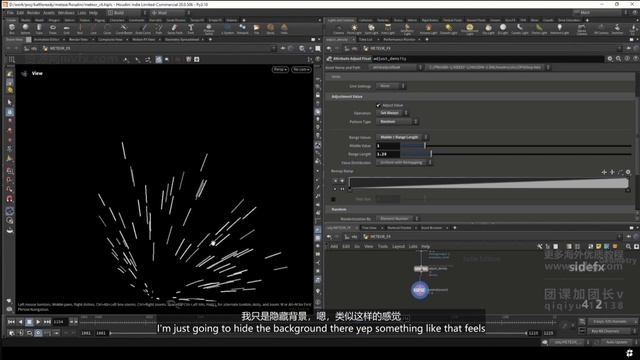Open the Range Values dropdown

click(402, 137)
